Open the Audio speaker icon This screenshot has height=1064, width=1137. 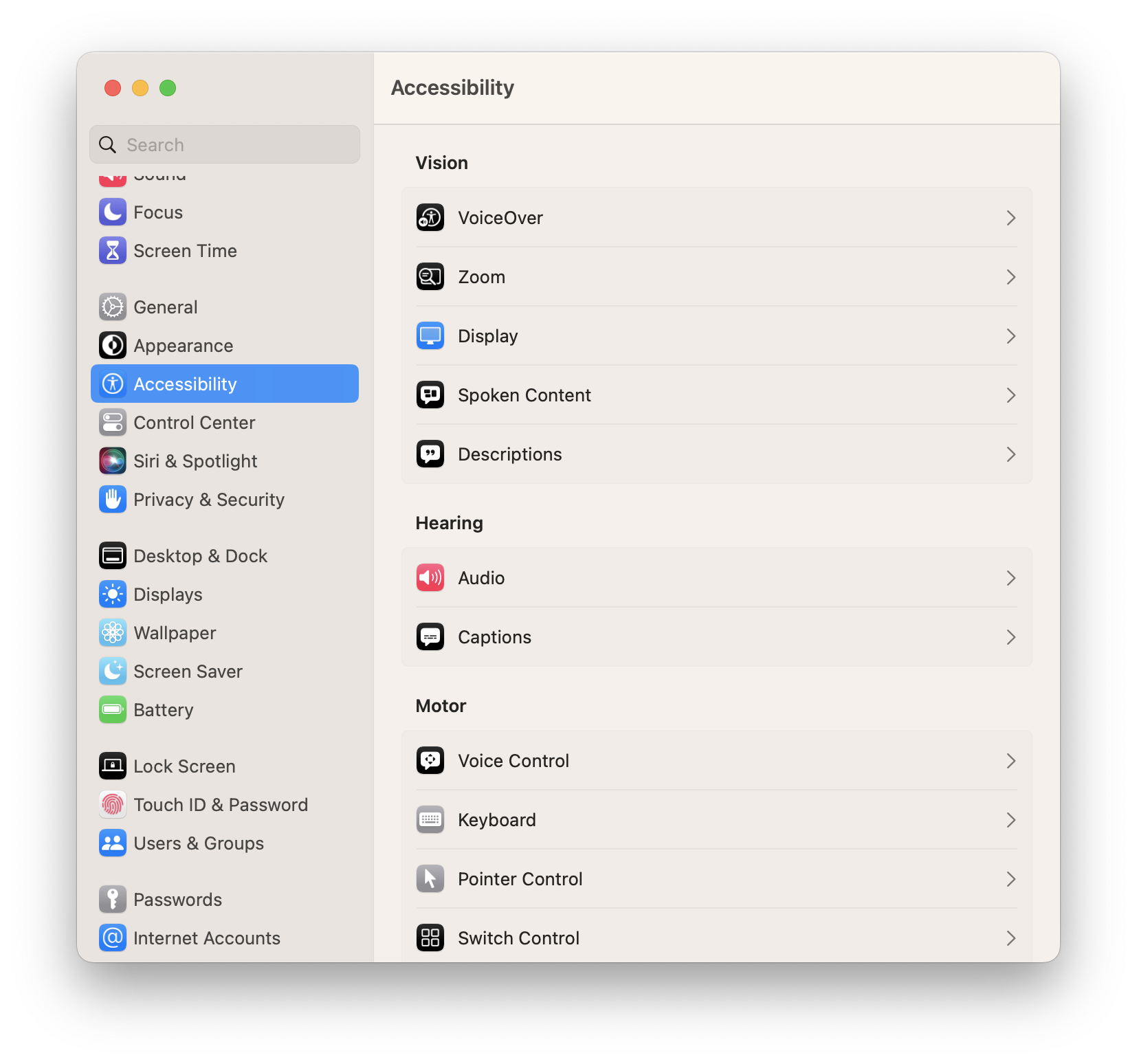coord(430,578)
